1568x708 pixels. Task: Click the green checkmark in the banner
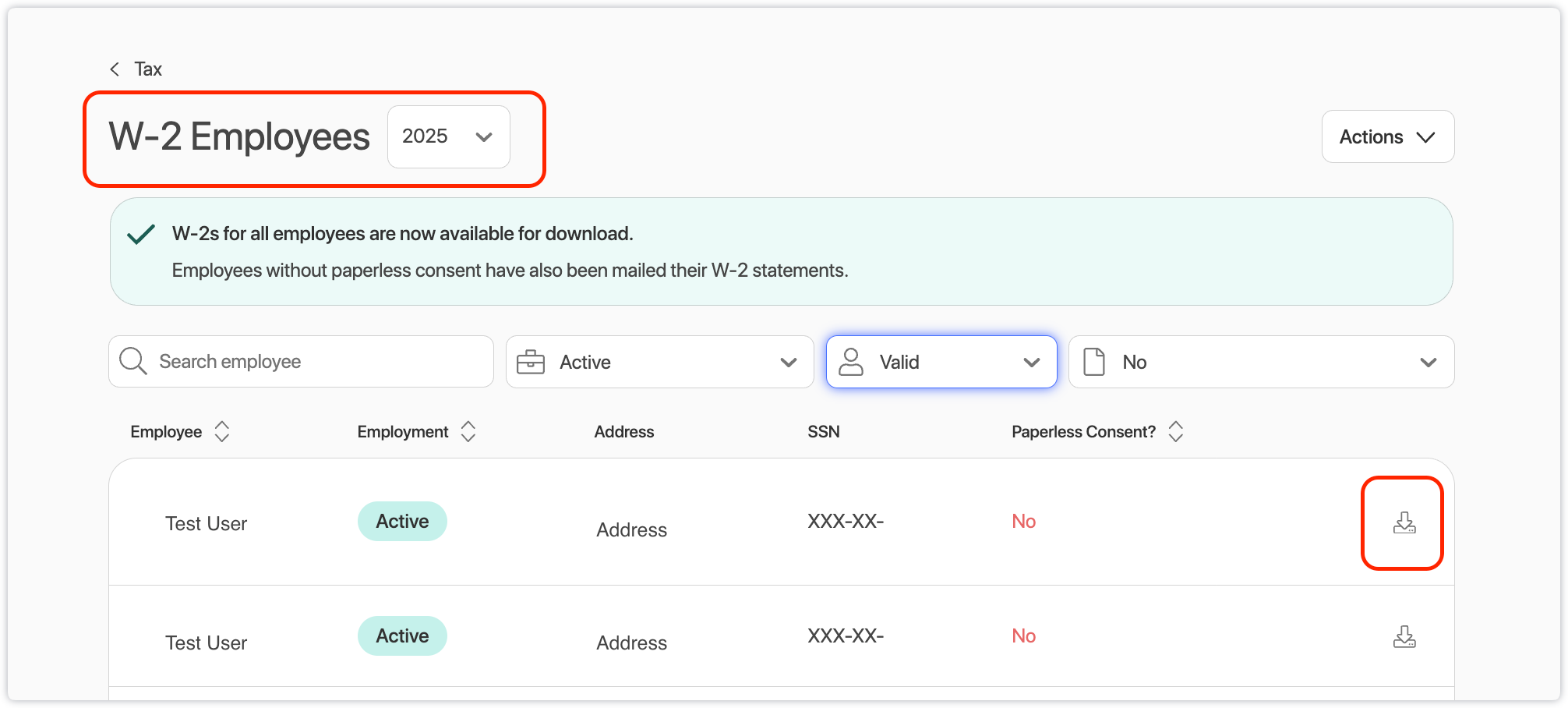click(141, 234)
